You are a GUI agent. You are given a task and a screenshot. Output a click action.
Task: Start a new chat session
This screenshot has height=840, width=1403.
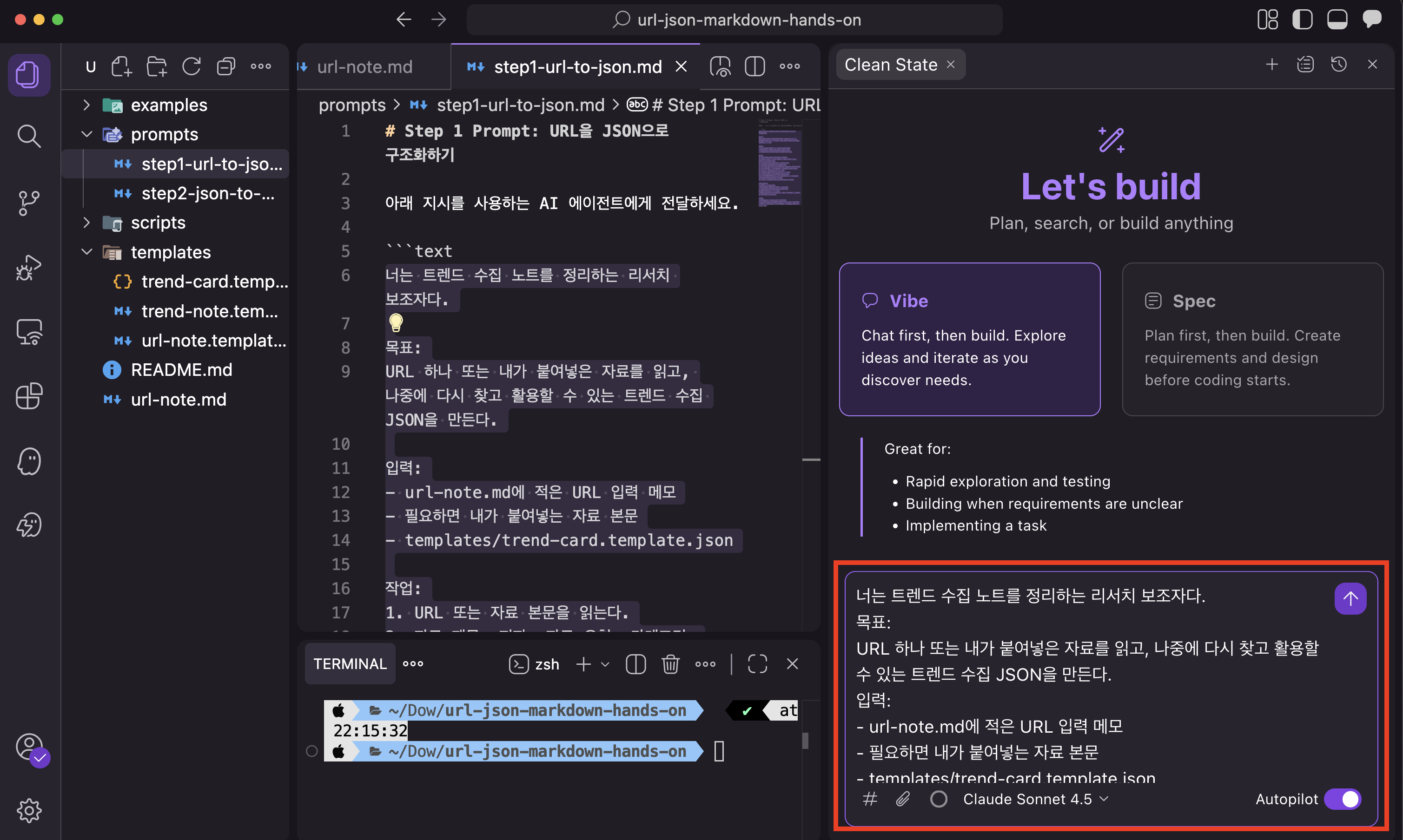tap(1271, 65)
